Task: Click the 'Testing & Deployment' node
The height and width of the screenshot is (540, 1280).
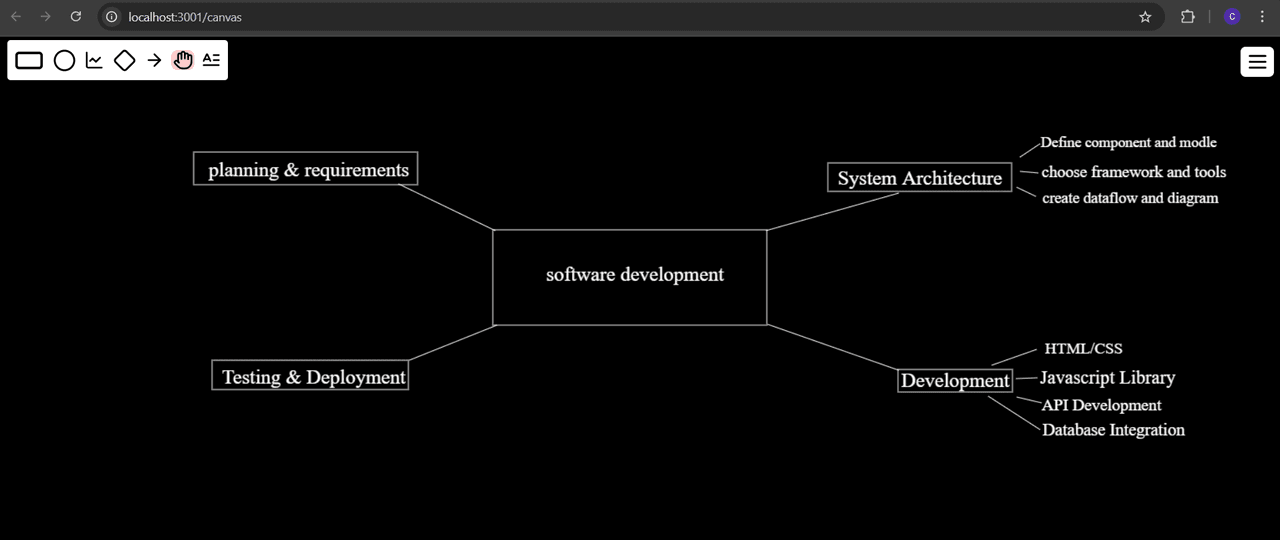Action: pos(311,376)
